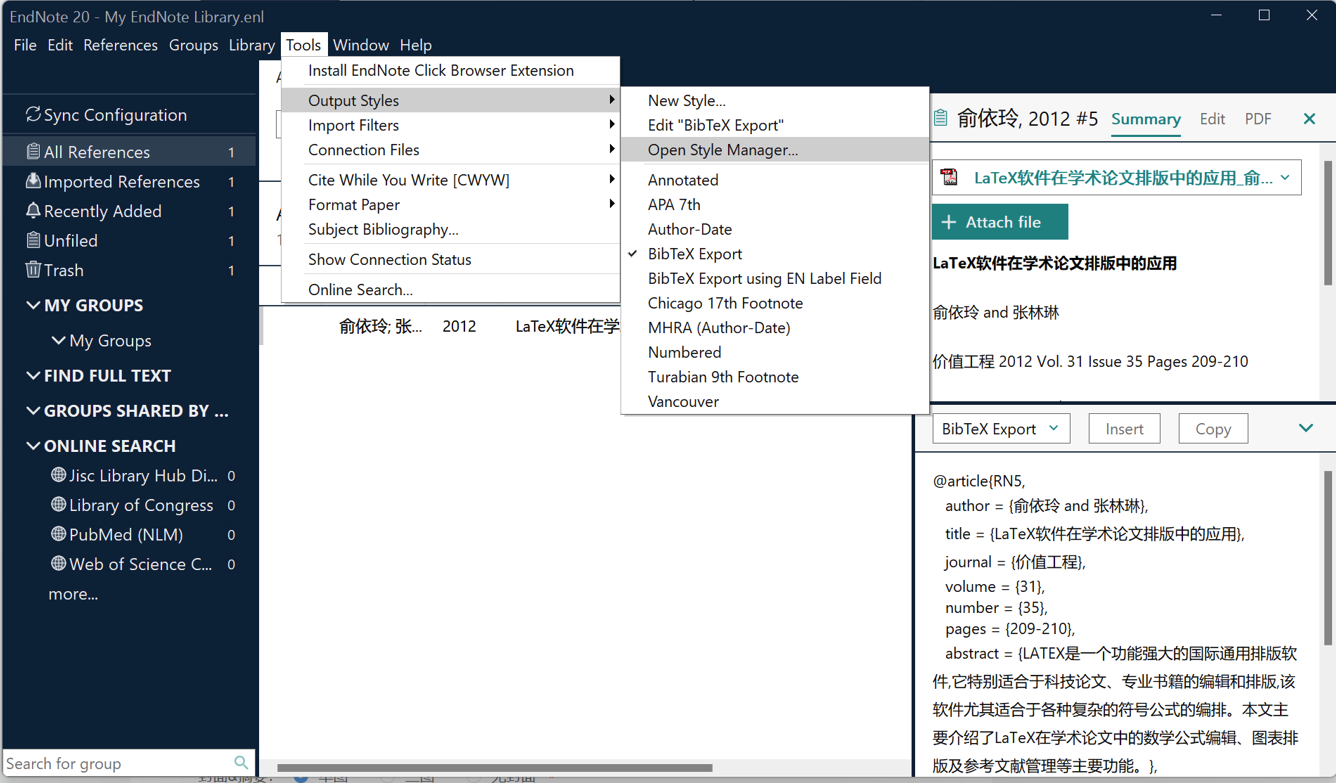Close the reference summary panel
Viewport: 1336px width, 783px height.
click(1309, 118)
